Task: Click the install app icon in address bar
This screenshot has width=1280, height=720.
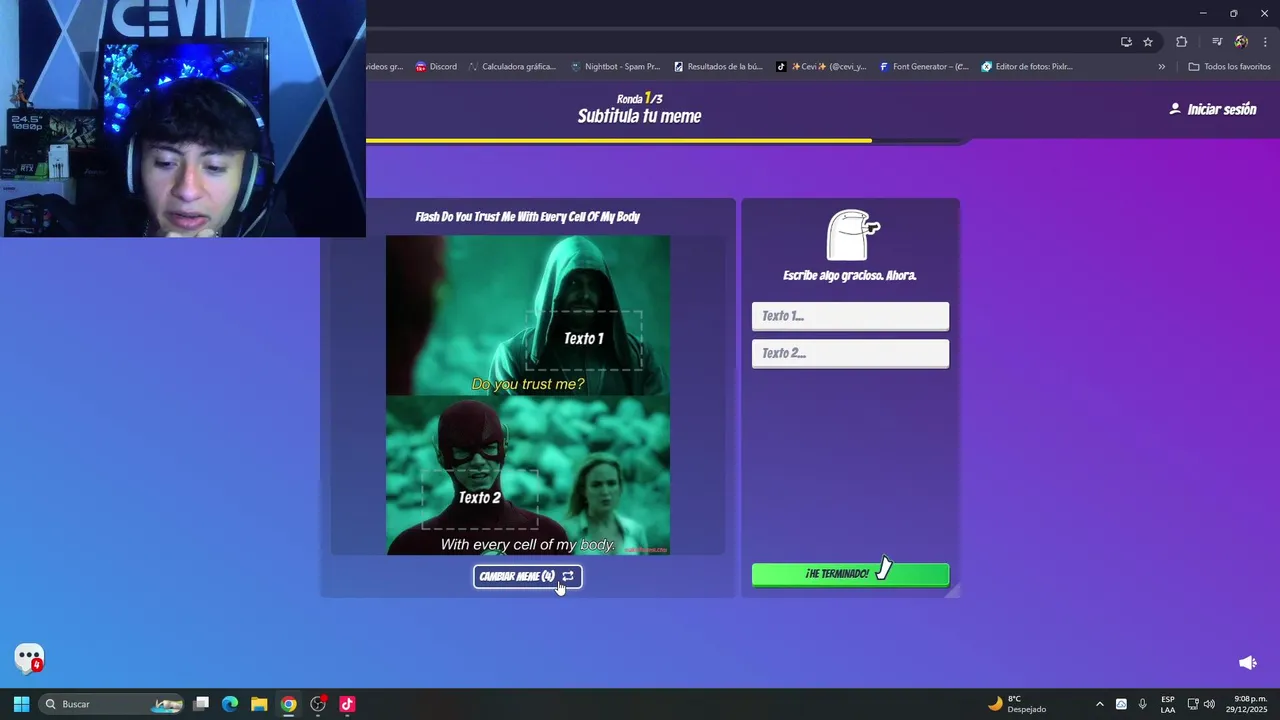Action: click(1126, 42)
